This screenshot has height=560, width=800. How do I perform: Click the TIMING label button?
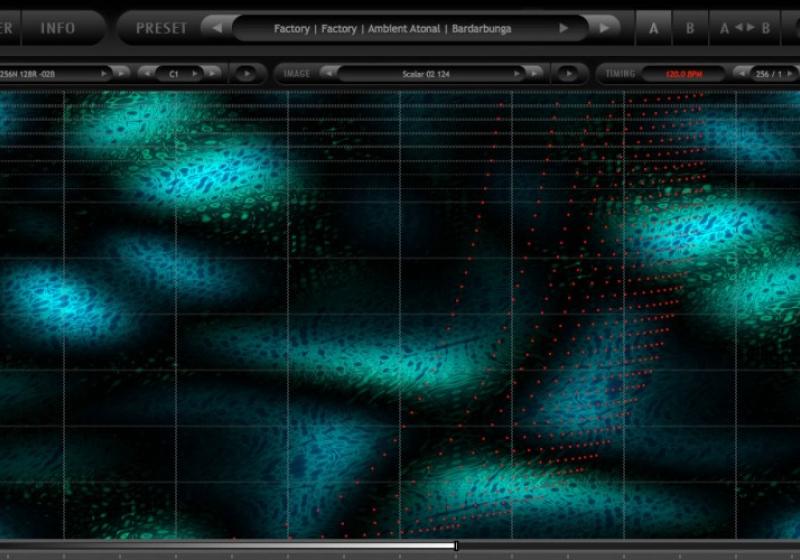click(620, 74)
